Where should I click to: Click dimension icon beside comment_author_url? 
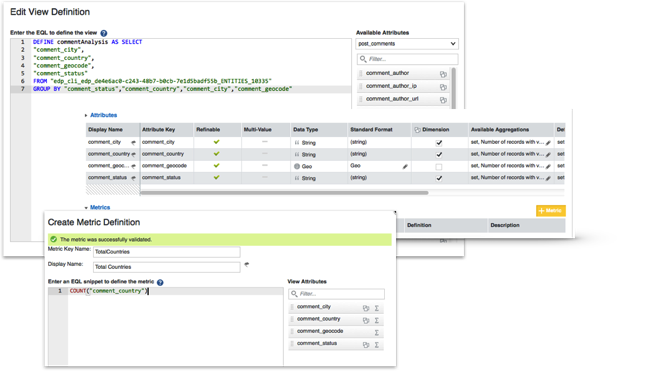443,100
